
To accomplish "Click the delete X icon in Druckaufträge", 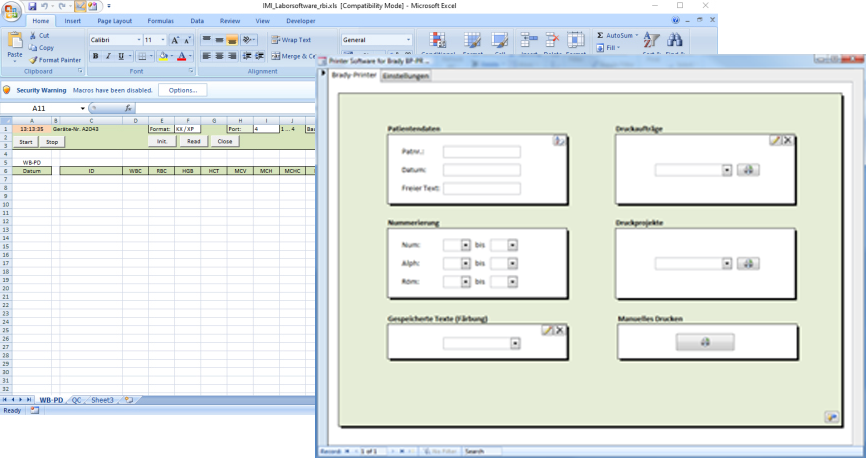I will 787,140.
